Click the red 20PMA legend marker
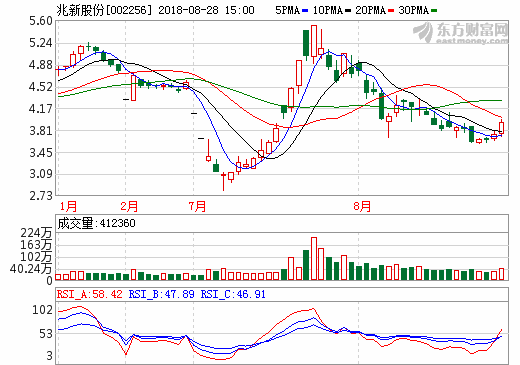The width and height of the screenshot is (520, 365). pyautogui.click(x=391, y=11)
